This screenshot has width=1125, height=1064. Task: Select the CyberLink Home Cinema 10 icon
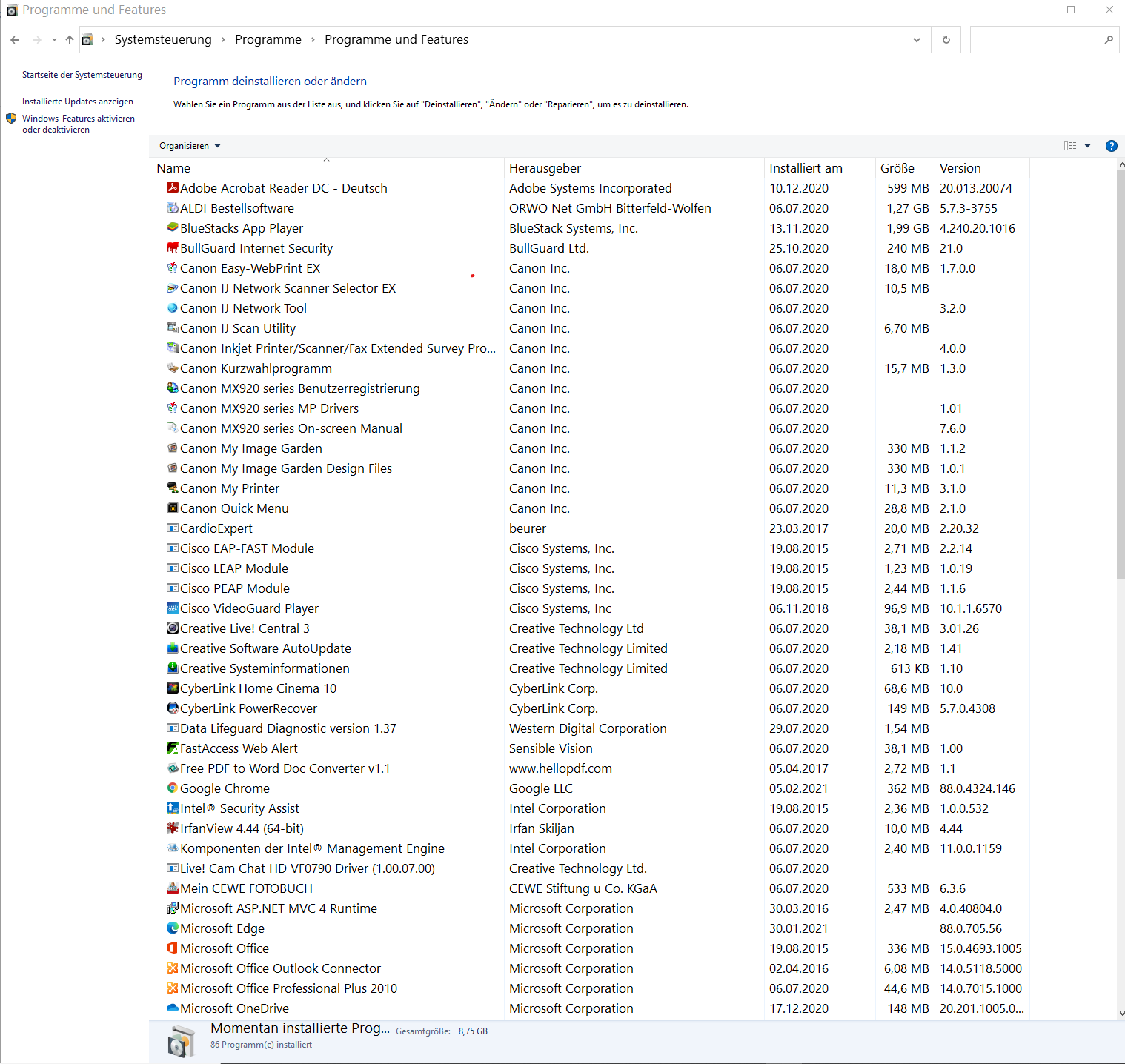tap(173, 688)
